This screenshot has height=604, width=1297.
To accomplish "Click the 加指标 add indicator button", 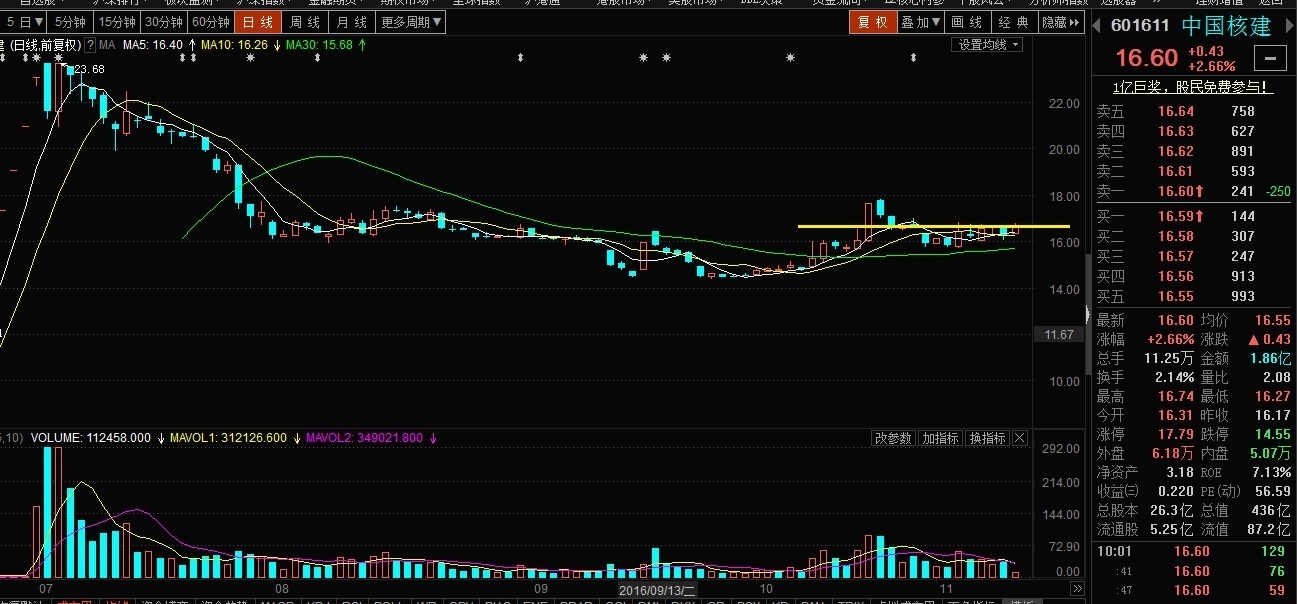I will [x=940, y=438].
